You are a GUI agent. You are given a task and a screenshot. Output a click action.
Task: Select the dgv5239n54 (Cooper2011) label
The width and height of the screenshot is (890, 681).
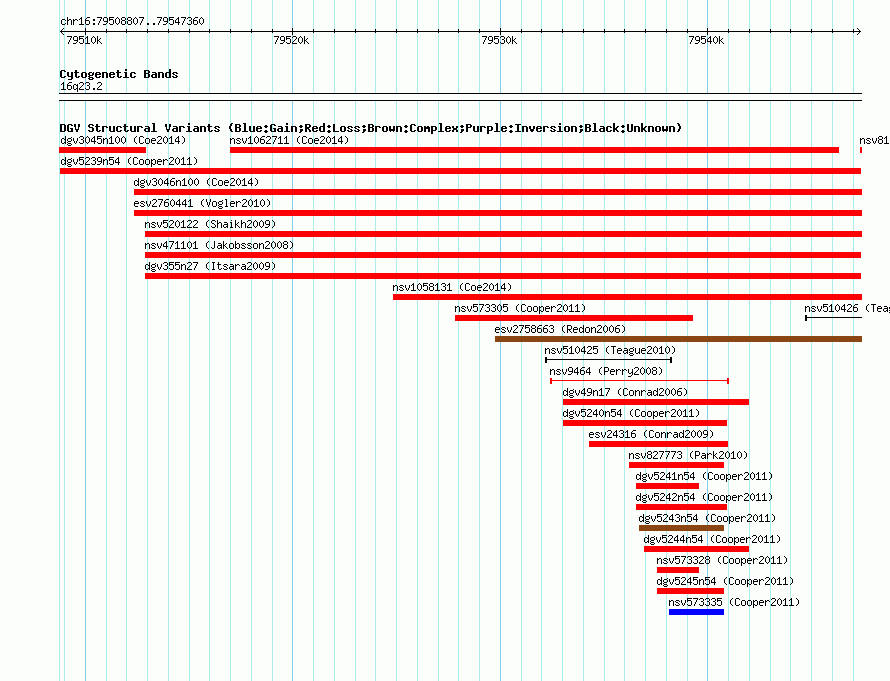pyautogui.click(x=129, y=161)
